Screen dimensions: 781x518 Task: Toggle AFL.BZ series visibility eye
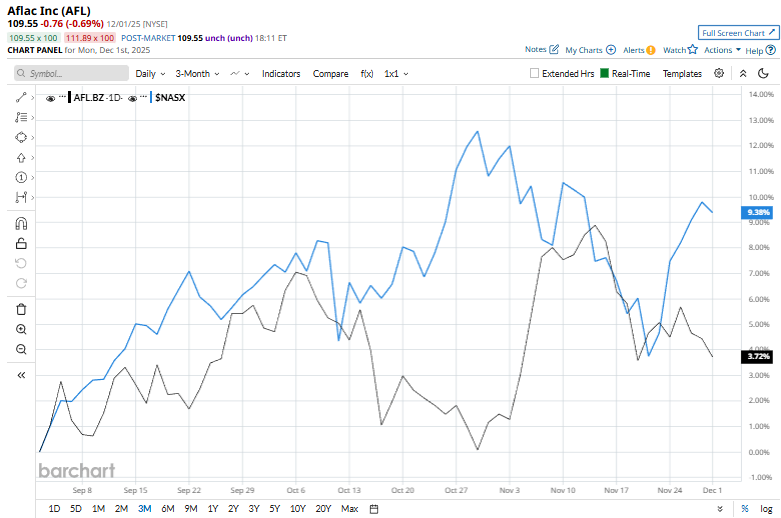point(50,98)
